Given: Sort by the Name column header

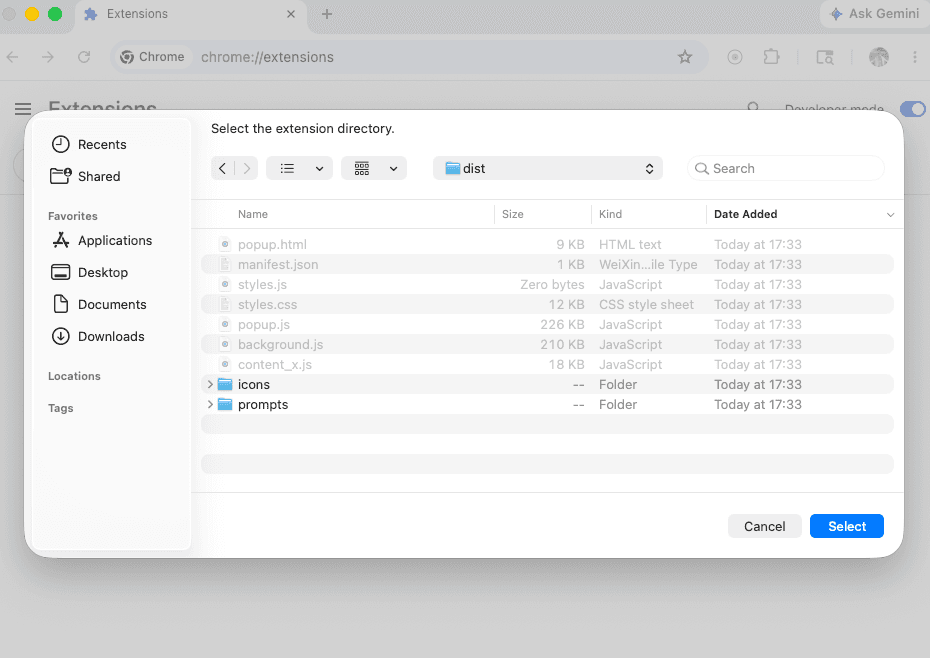Looking at the screenshot, I should click(x=253, y=214).
